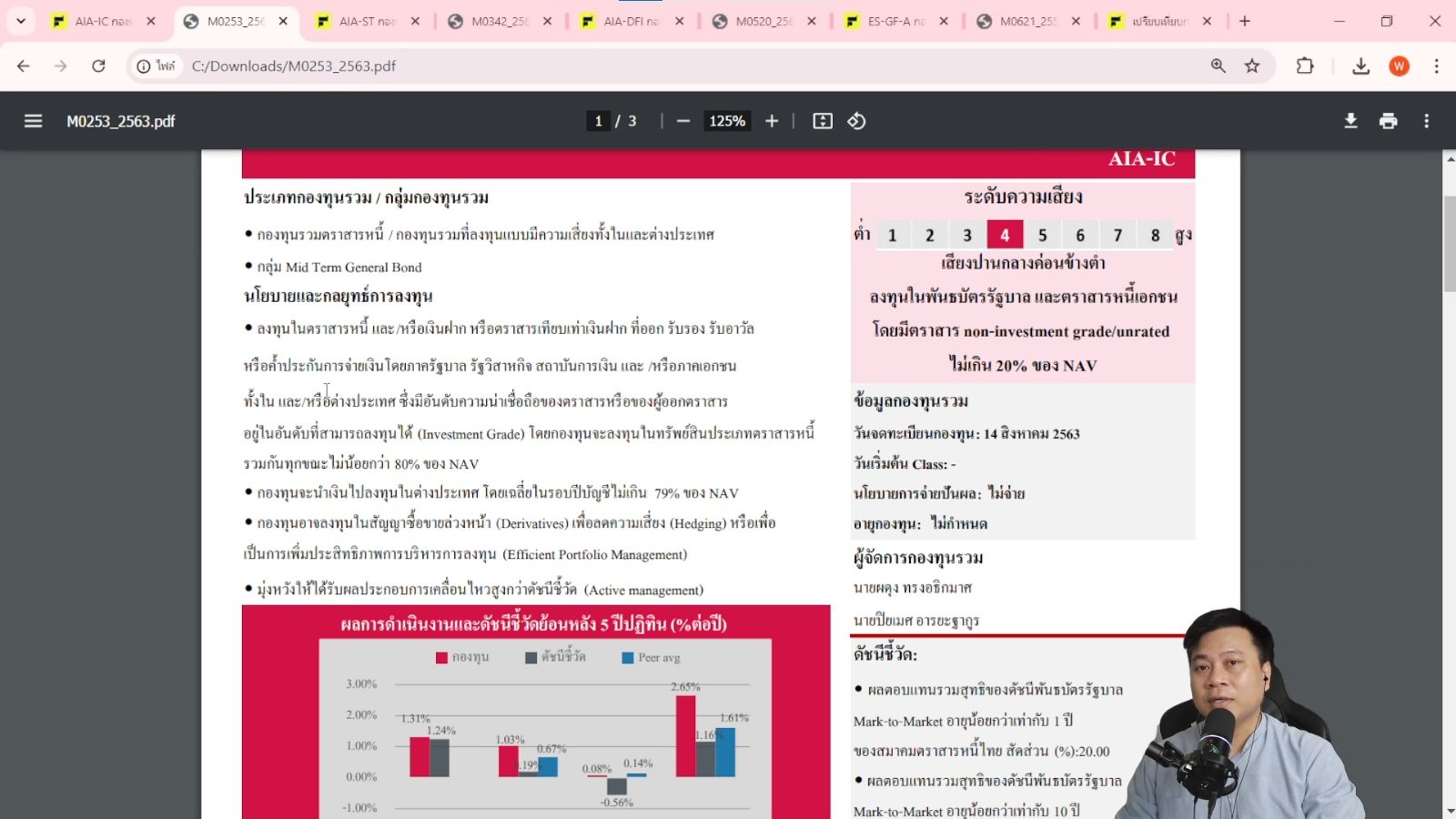The height and width of the screenshot is (819, 1456).
Task: Open PDF viewer more actions menu
Action: click(1427, 121)
